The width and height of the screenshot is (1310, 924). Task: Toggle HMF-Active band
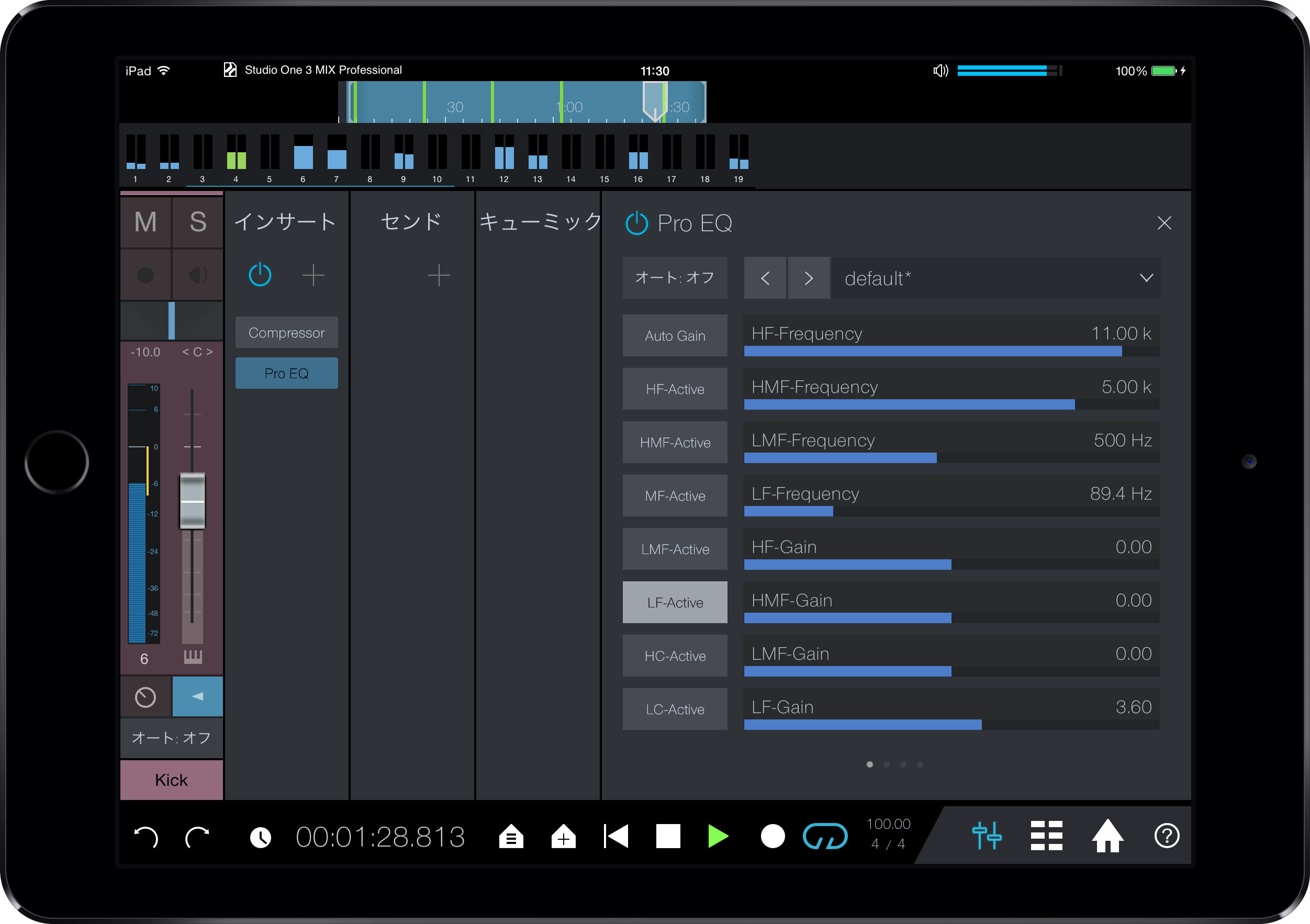tap(675, 443)
